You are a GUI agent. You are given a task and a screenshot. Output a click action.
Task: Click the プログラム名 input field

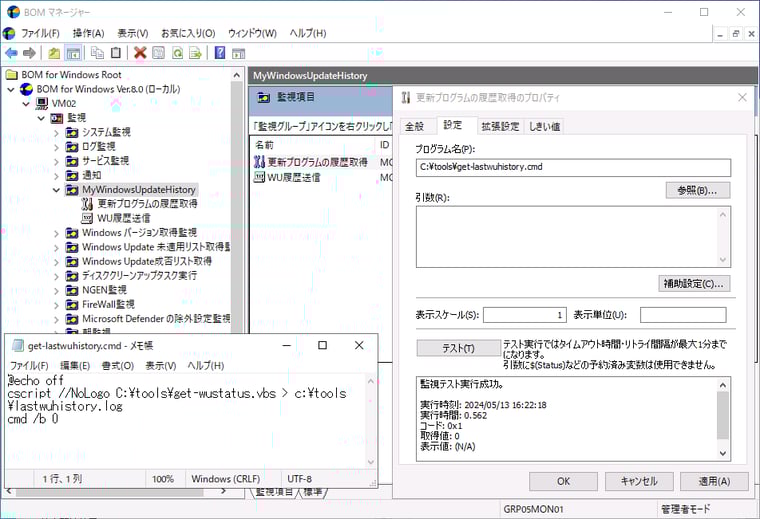click(573, 167)
